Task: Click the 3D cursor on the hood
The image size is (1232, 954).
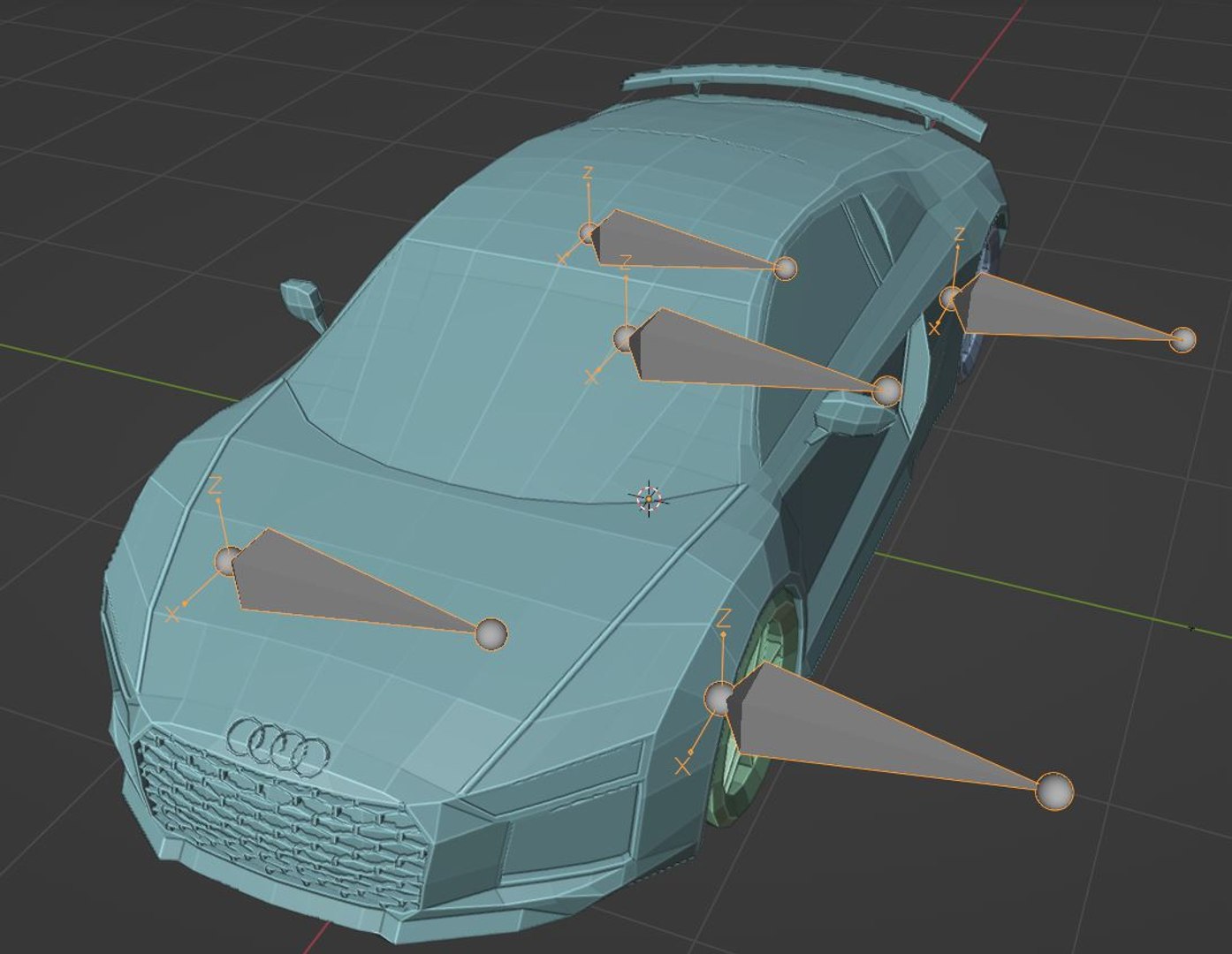Action: coord(649,499)
